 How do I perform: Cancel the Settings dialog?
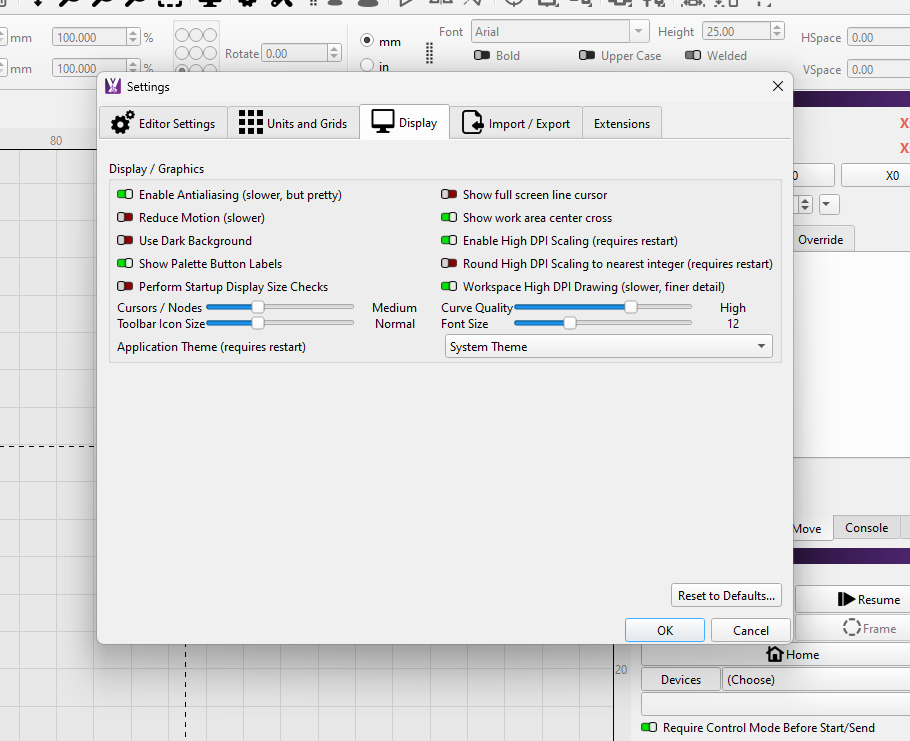[750, 630]
